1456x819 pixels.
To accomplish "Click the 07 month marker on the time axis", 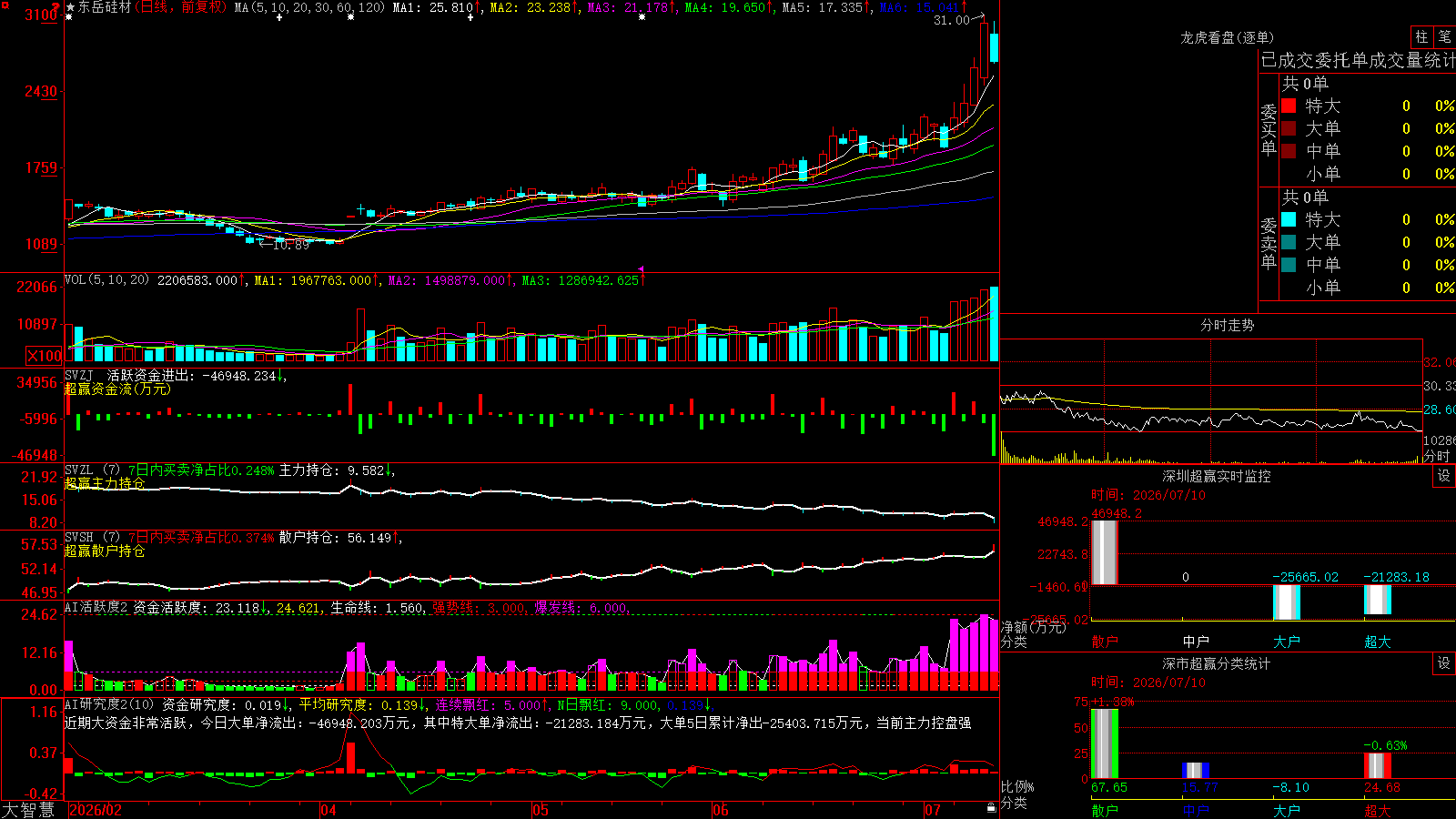I will click(x=933, y=810).
